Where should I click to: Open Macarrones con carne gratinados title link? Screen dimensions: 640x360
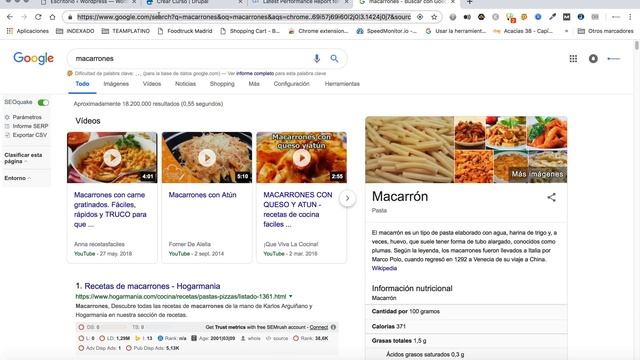pyautogui.click(x=110, y=209)
